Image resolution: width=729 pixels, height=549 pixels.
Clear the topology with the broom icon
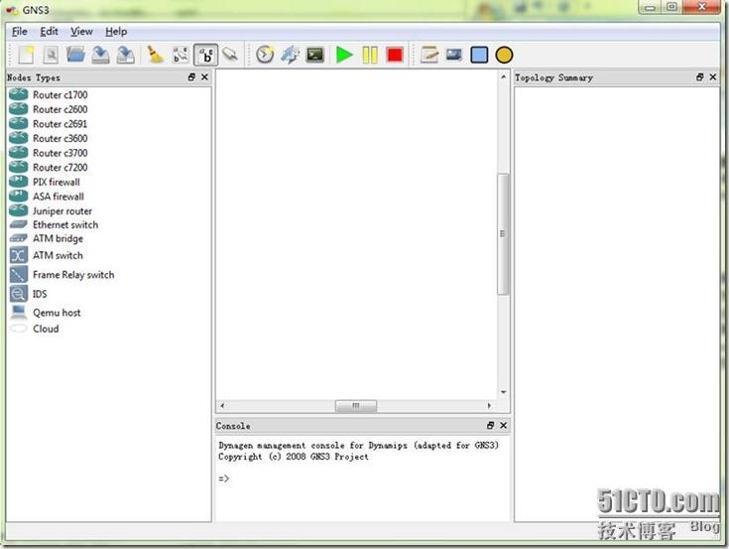(x=155, y=55)
